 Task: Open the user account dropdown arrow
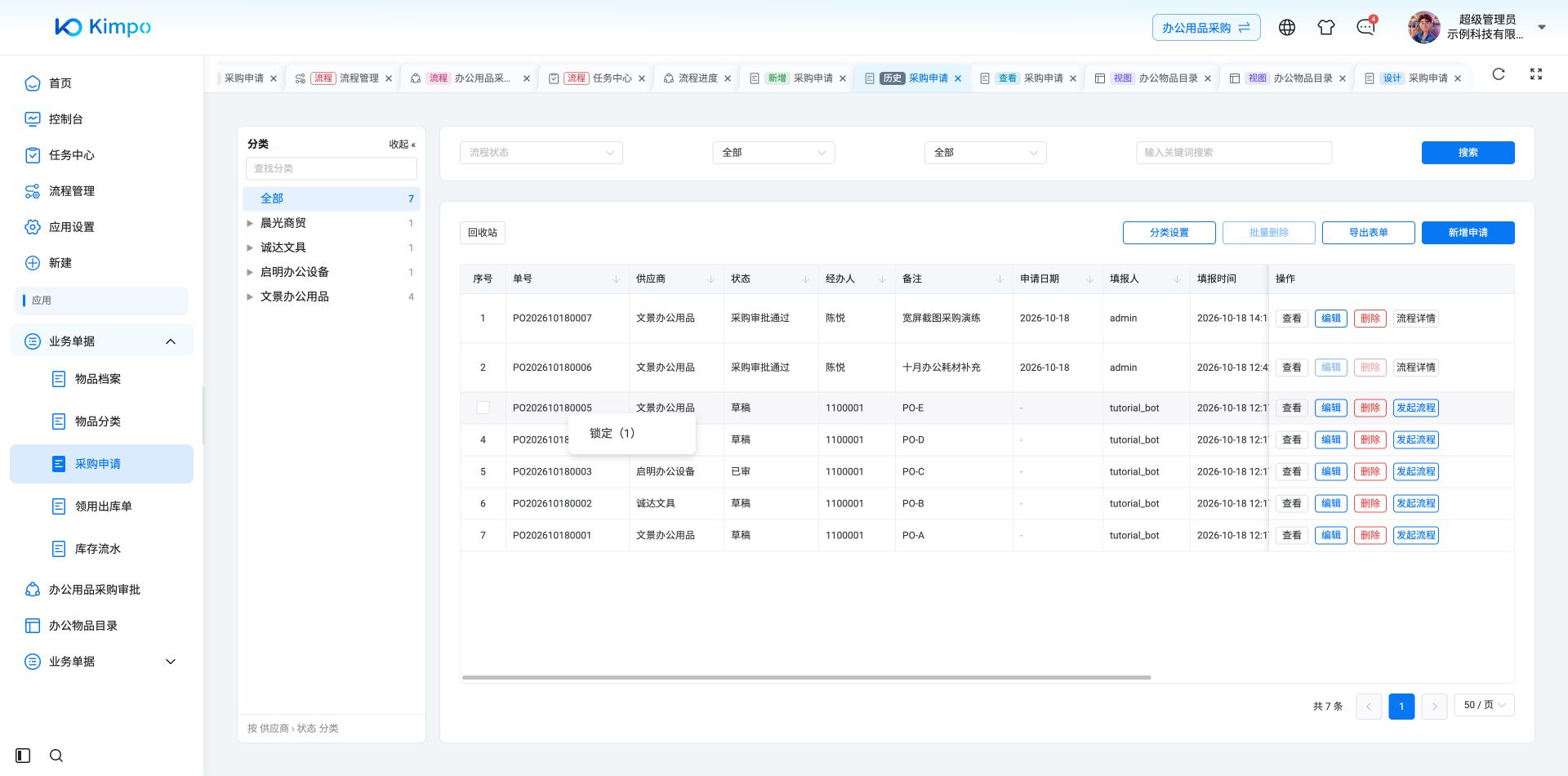coord(1542,27)
